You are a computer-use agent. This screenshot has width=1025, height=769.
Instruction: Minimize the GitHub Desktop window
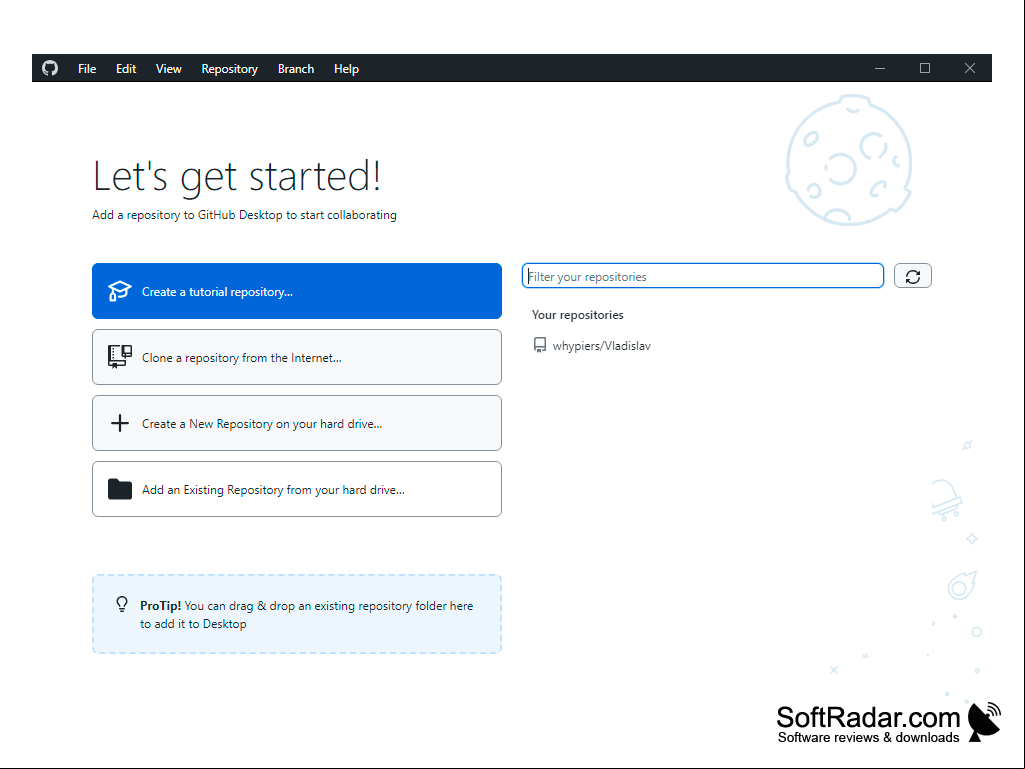coord(880,68)
